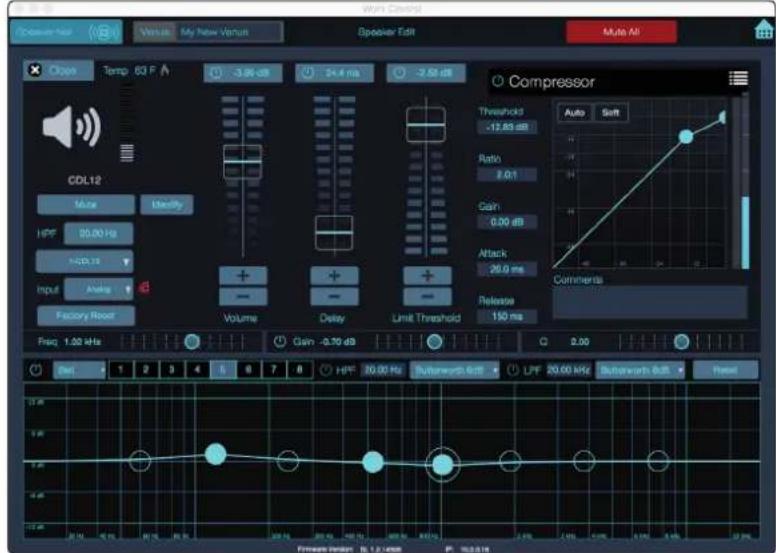Click the Identify button
The image size is (776, 553).
(x=167, y=204)
